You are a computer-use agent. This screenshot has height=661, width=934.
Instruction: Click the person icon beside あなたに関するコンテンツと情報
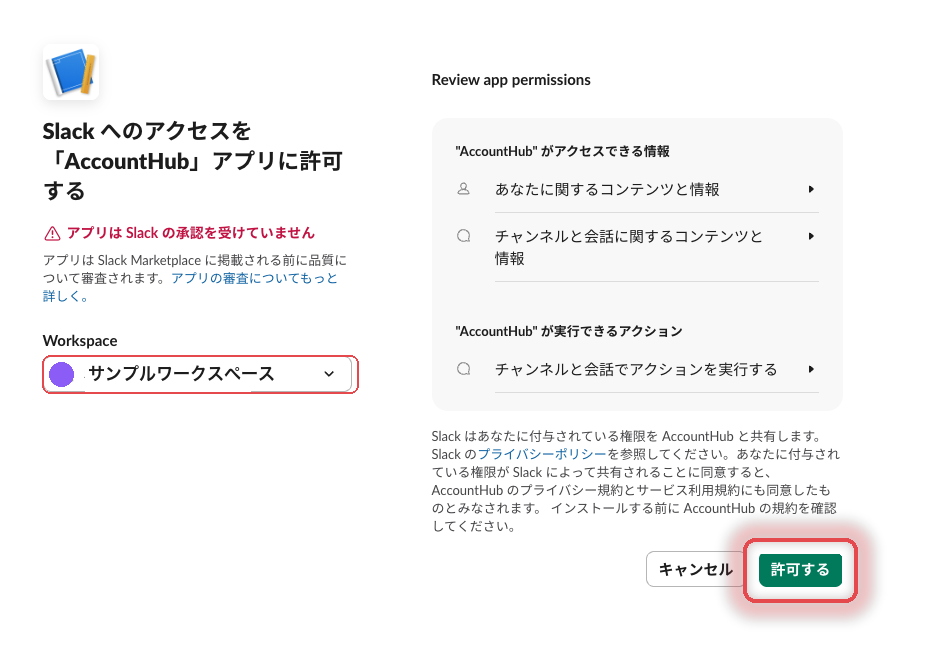(x=463, y=189)
